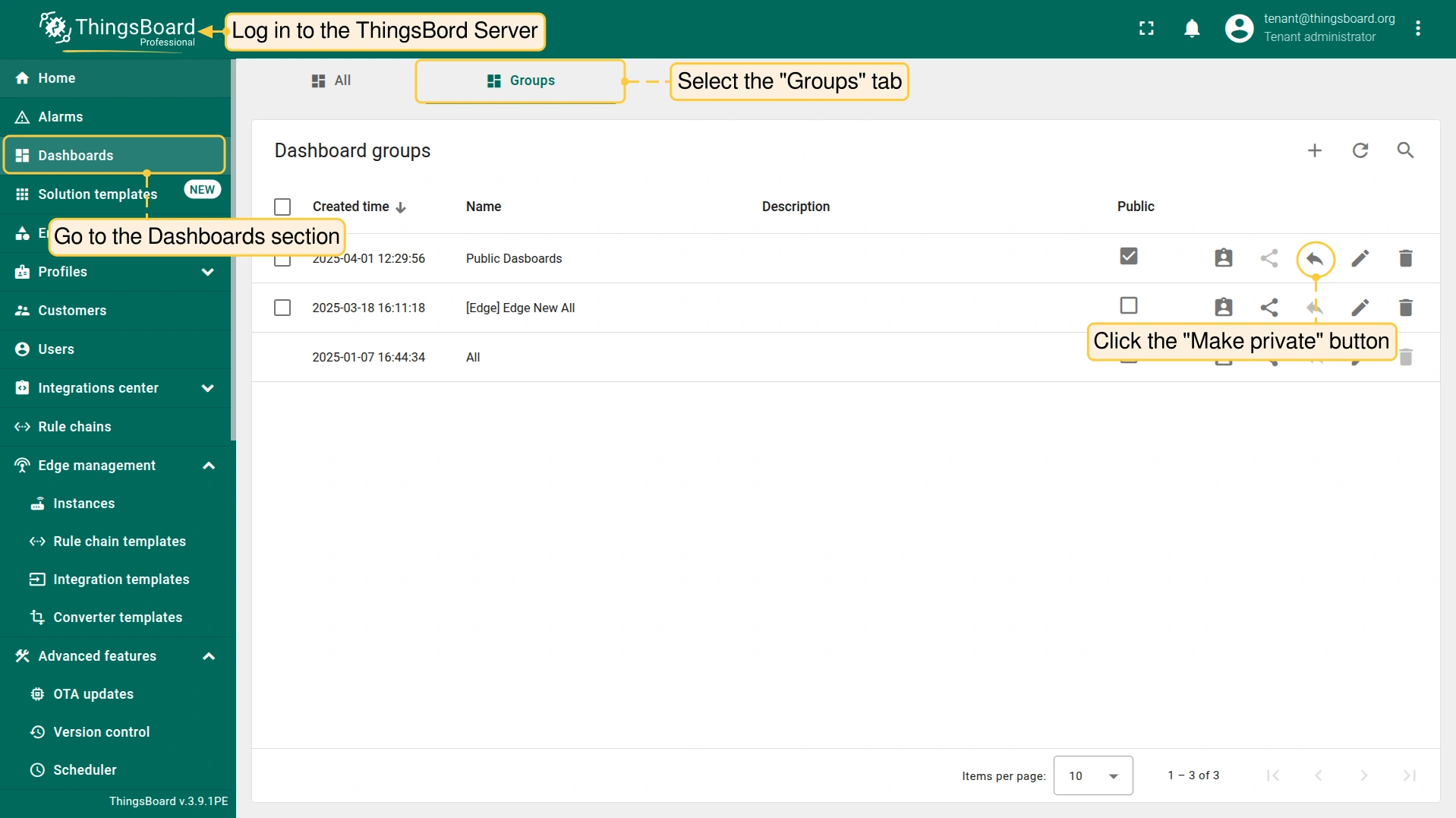Image resolution: width=1456 pixels, height=818 pixels.
Task: Click the add dashboard group plus icon
Action: 1314,150
